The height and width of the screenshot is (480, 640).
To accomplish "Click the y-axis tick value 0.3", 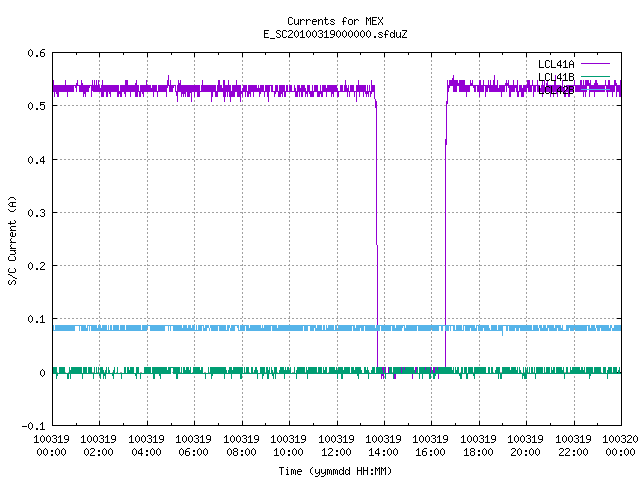I will (36, 213).
